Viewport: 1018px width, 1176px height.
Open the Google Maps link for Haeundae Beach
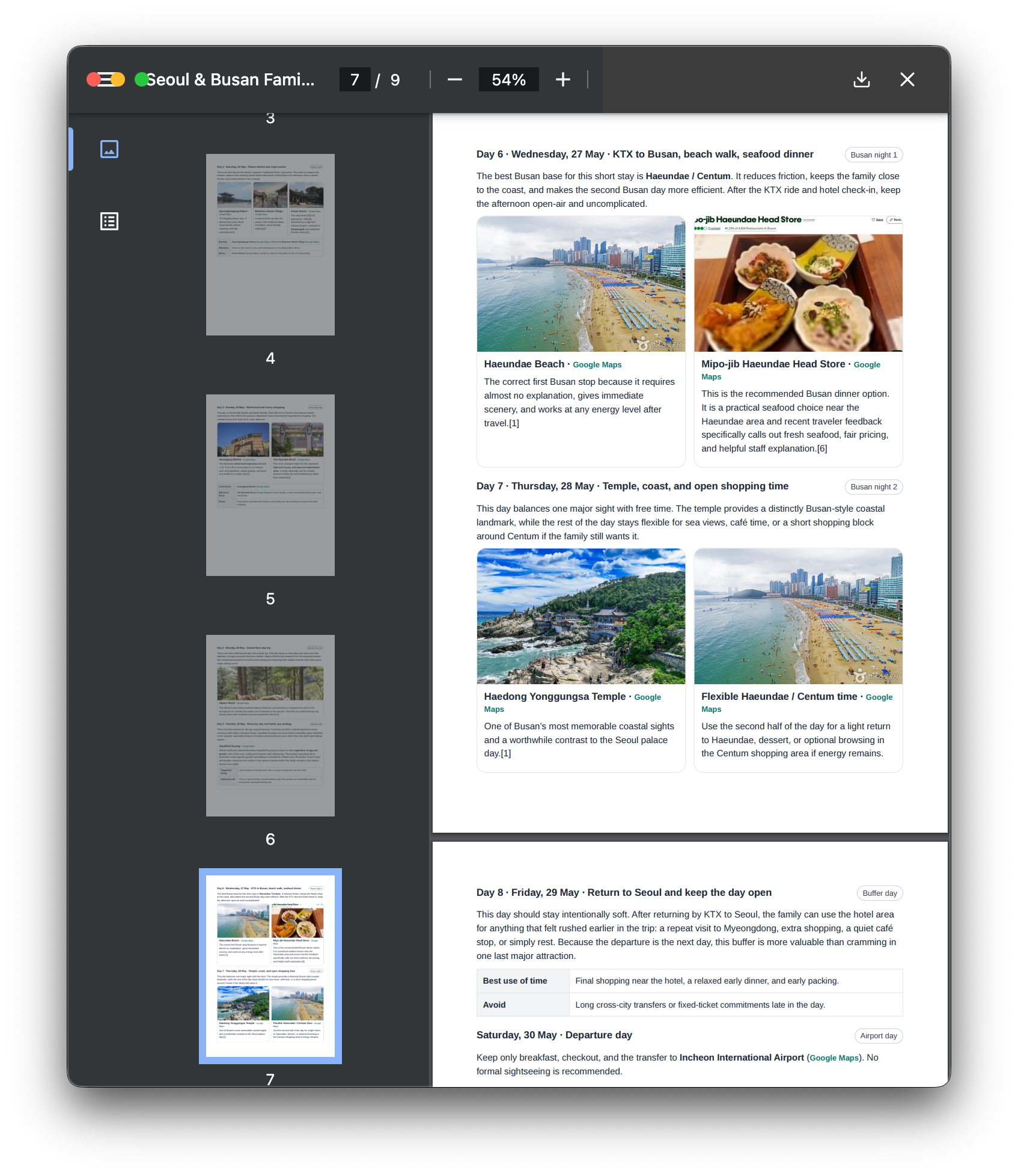click(x=597, y=365)
